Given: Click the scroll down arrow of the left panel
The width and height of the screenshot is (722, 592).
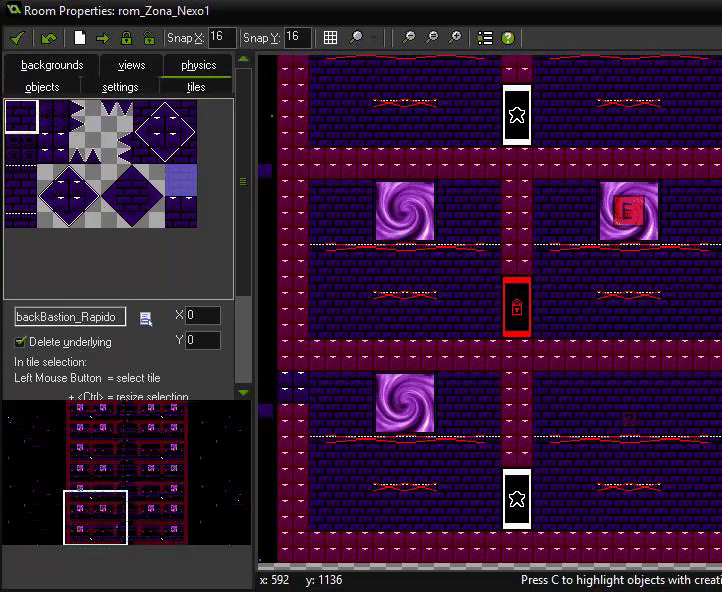Looking at the screenshot, I should 244,393.
